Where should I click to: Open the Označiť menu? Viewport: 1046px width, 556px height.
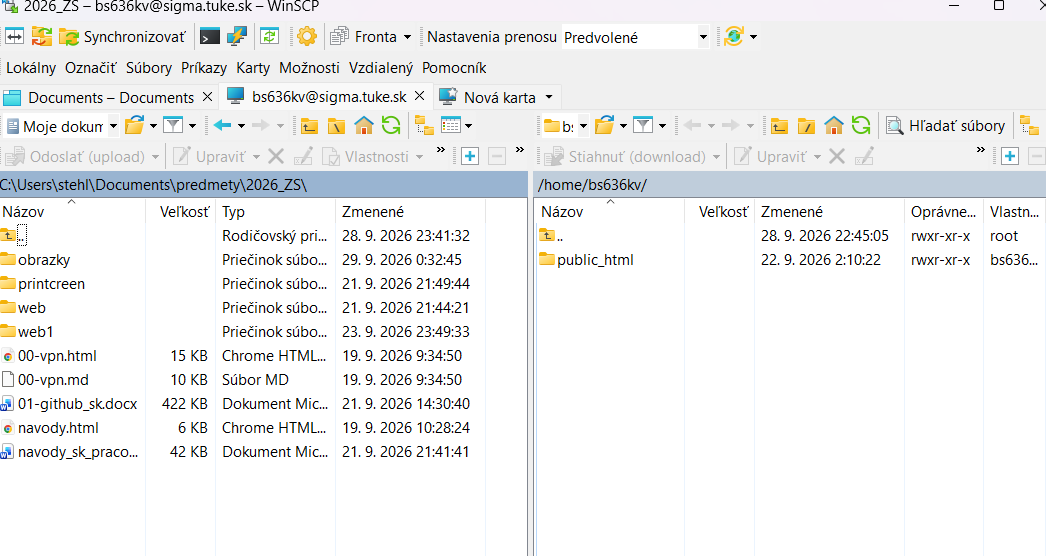click(x=90, y=67)
